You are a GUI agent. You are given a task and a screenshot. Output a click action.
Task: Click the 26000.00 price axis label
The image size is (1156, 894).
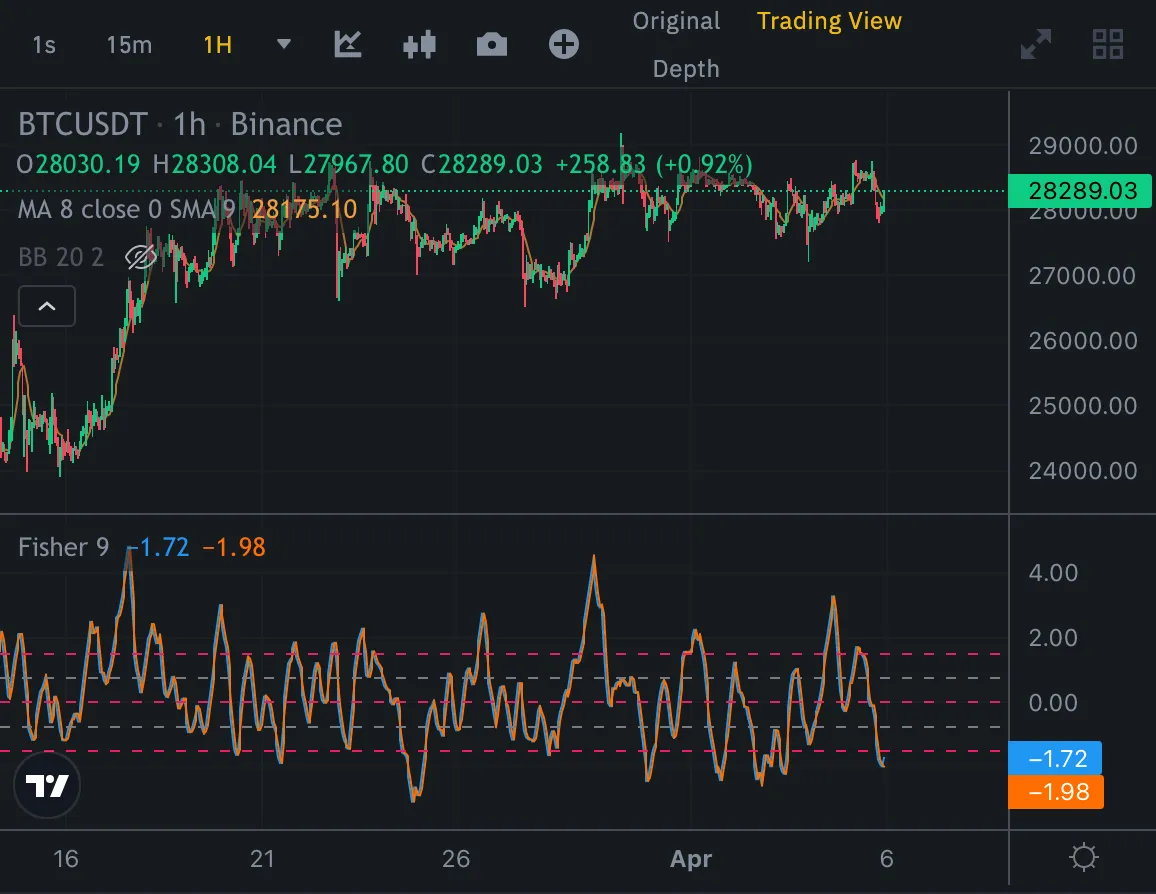(x=1083, y=341)
